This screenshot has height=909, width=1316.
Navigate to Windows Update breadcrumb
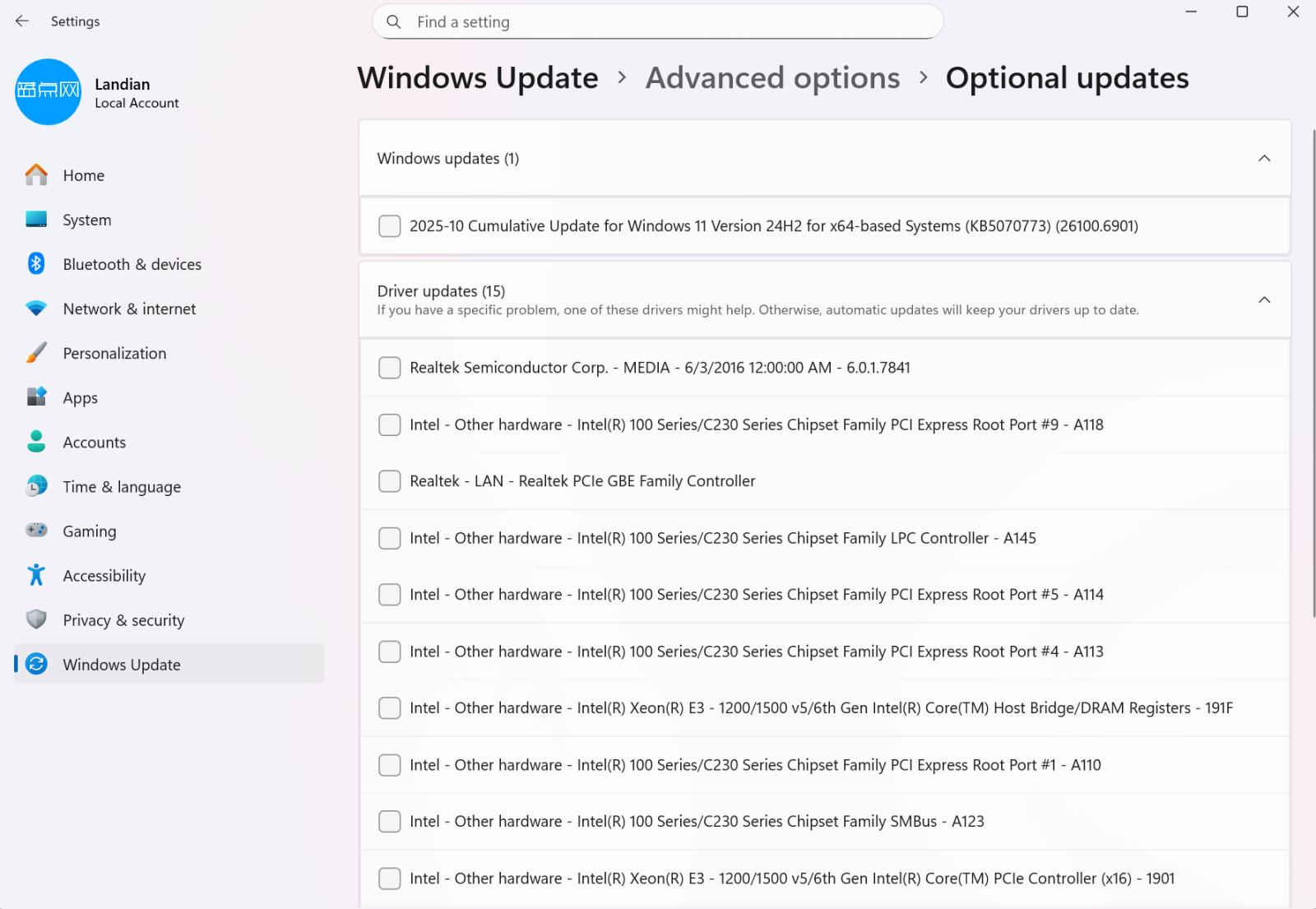point(478,78)
